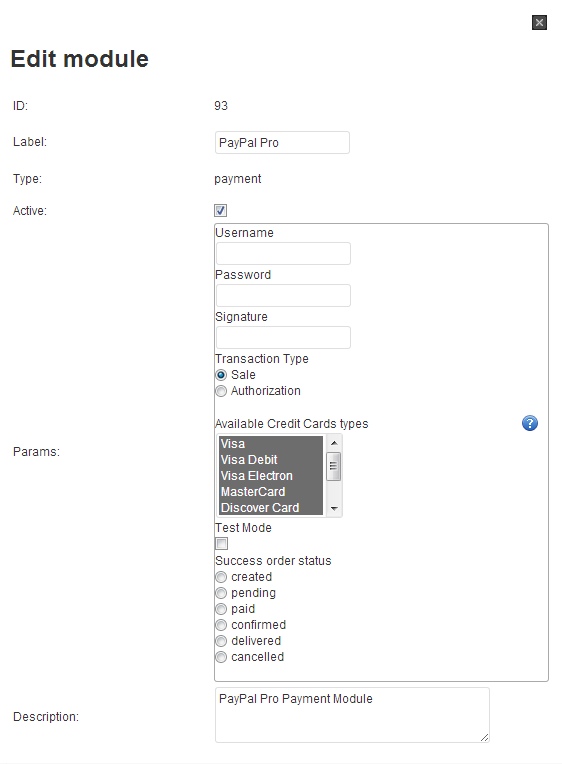Select the confirmed order status
The image size is (562, 764).
221,625
